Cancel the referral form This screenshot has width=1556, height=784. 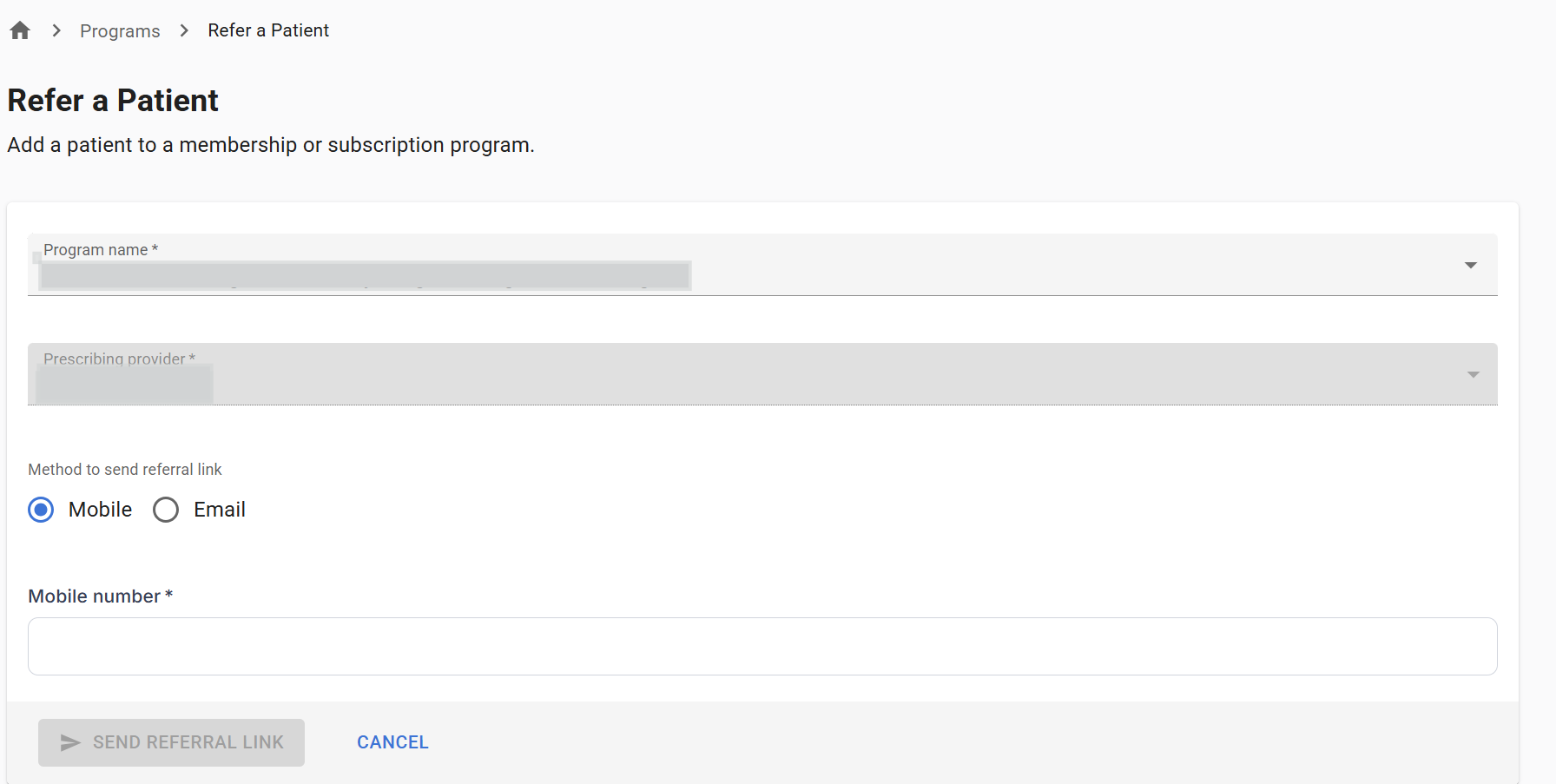392,742
